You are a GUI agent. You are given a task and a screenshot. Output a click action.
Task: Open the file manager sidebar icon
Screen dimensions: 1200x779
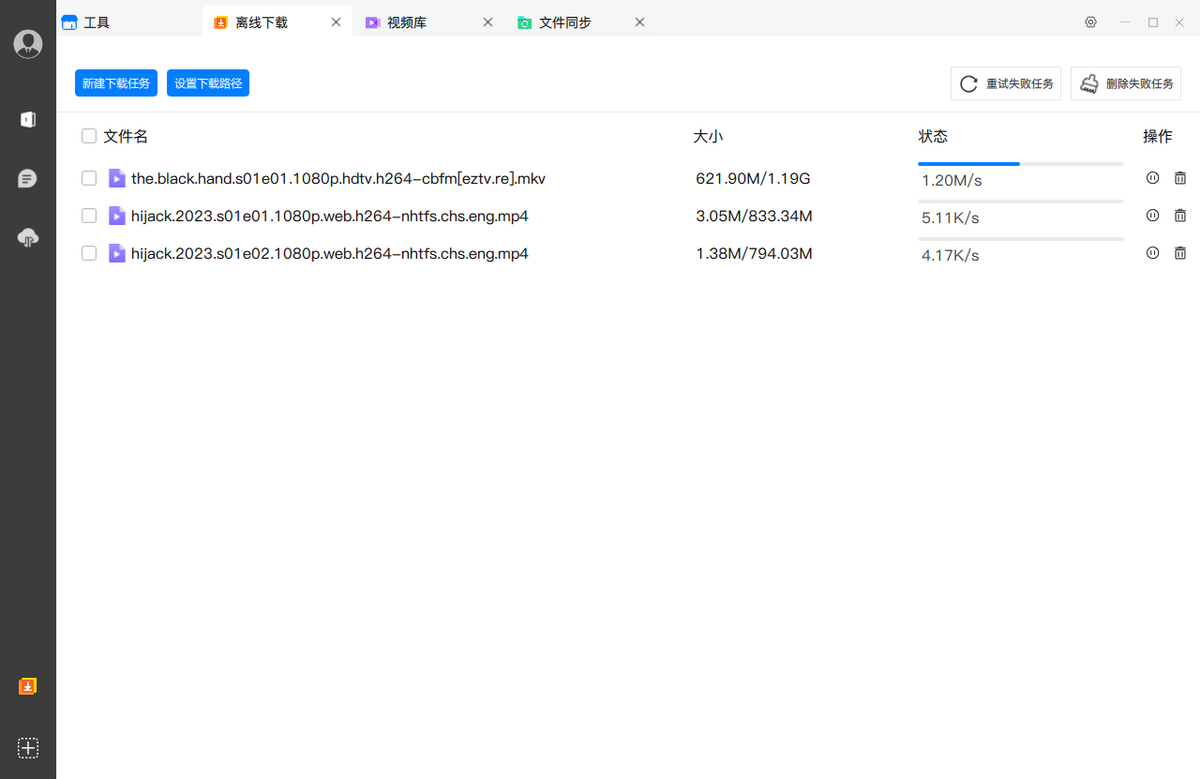tap(28, 120)
